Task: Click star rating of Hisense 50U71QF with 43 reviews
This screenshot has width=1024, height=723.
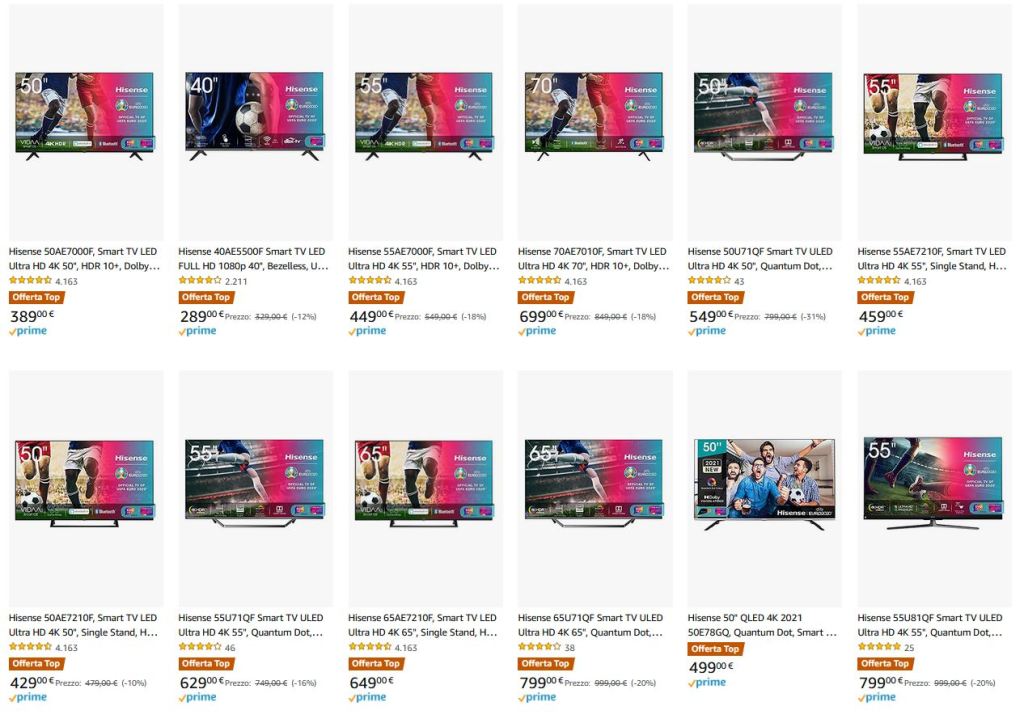Action: [709, 281]
